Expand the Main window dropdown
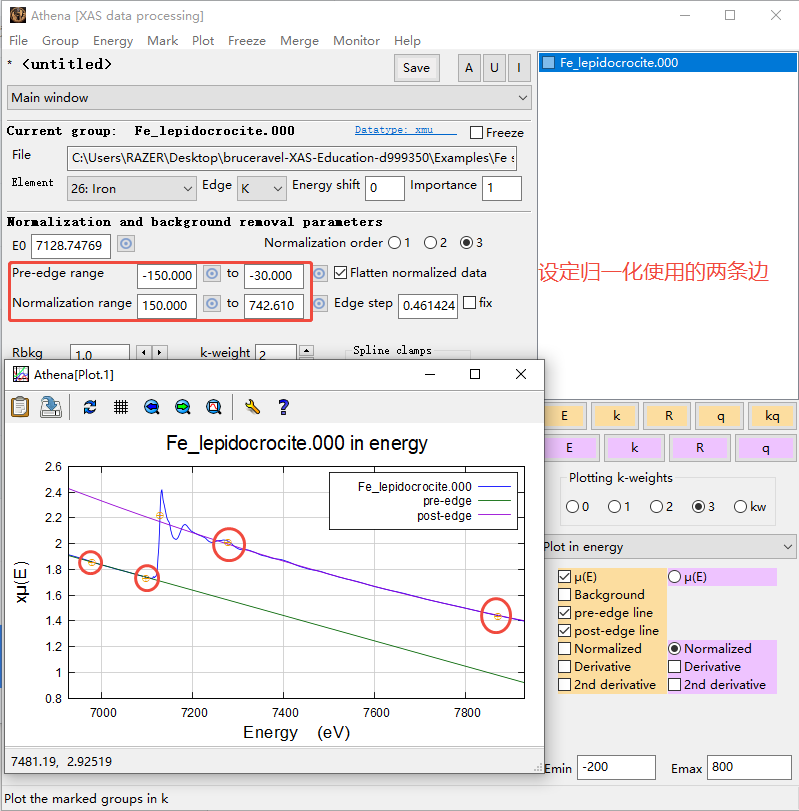Screen dimensions: 799x811 [268, 98]
